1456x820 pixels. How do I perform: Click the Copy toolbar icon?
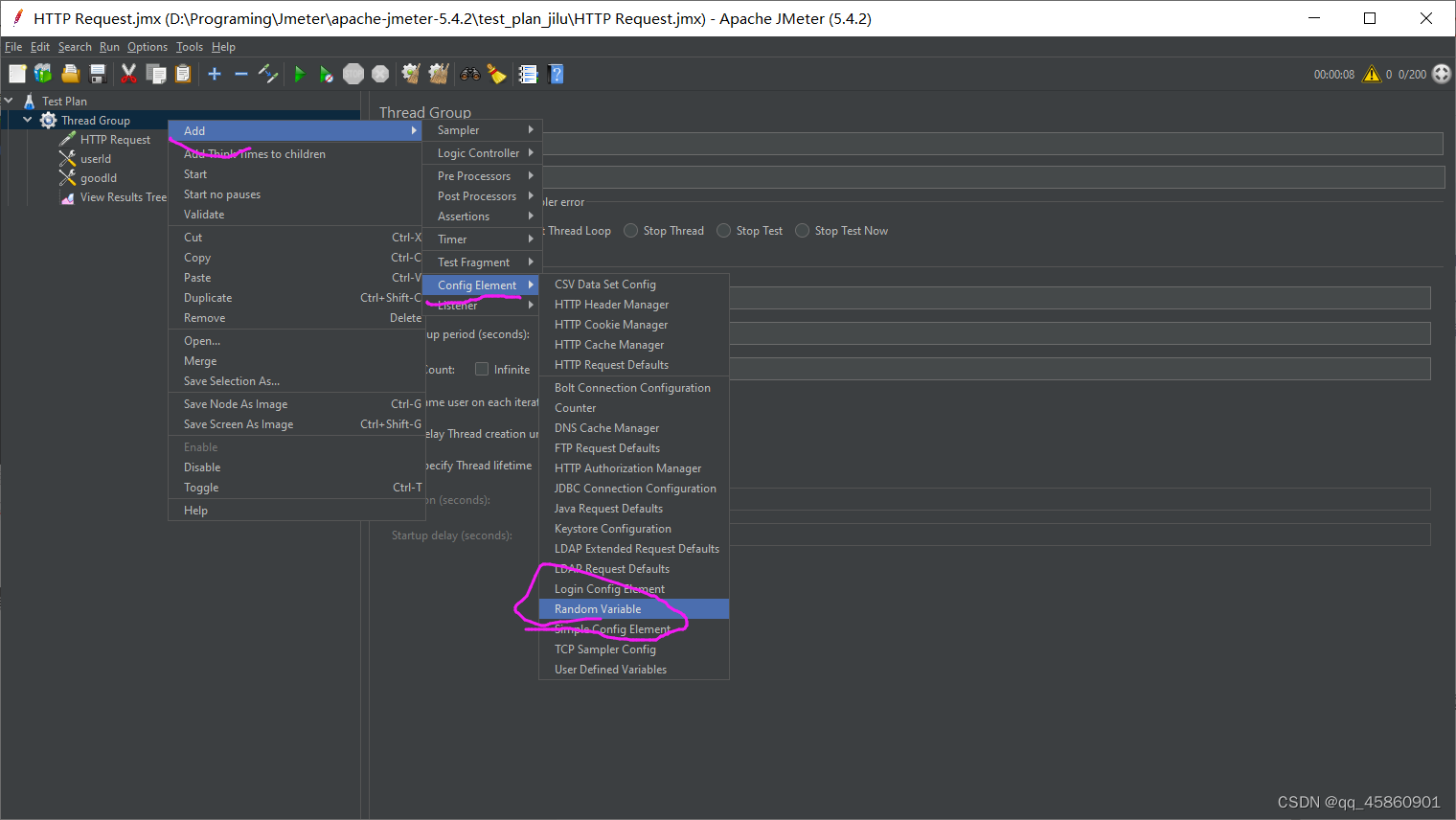point(156,74)
